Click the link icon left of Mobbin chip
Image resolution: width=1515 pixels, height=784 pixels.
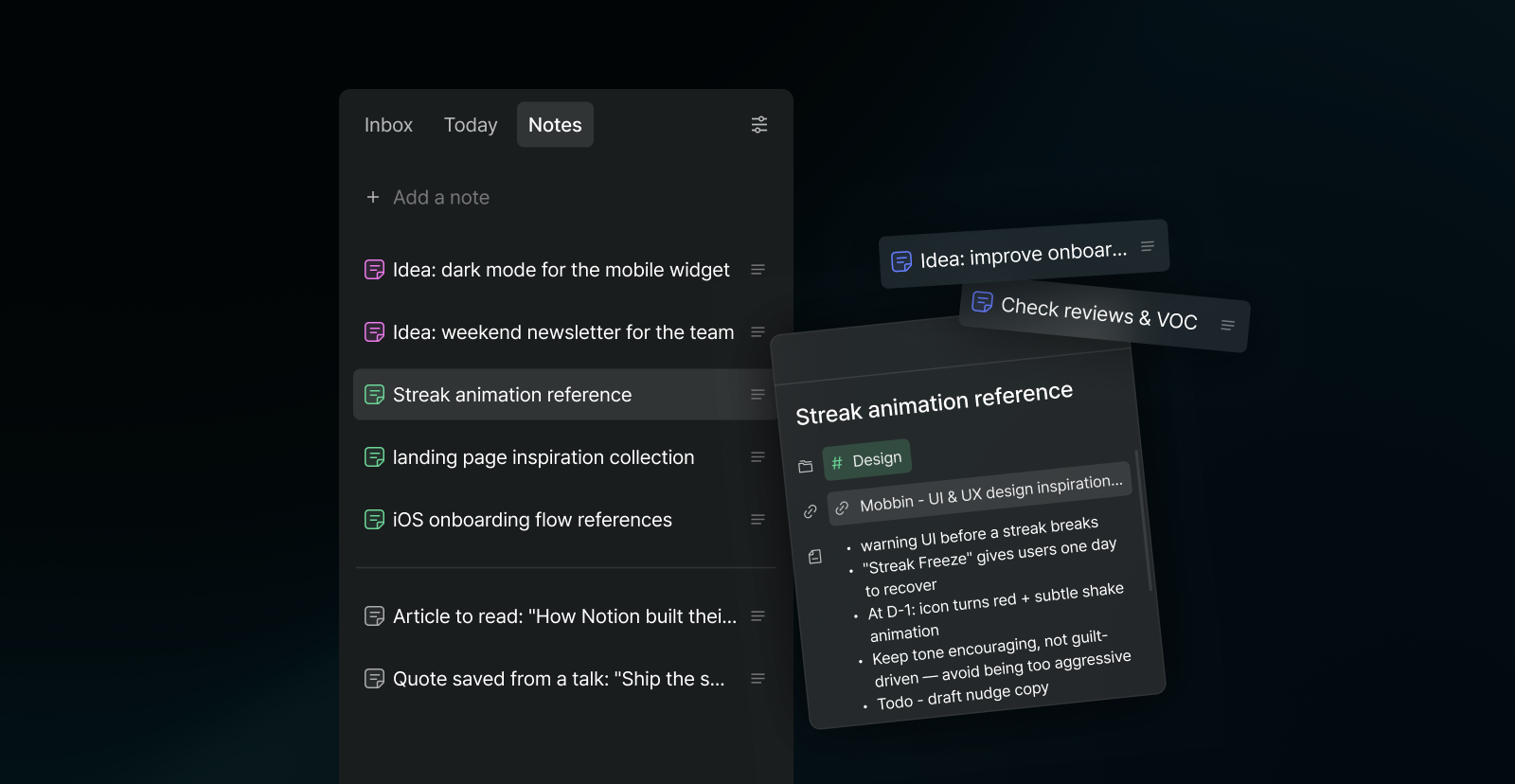coord(811,511)
